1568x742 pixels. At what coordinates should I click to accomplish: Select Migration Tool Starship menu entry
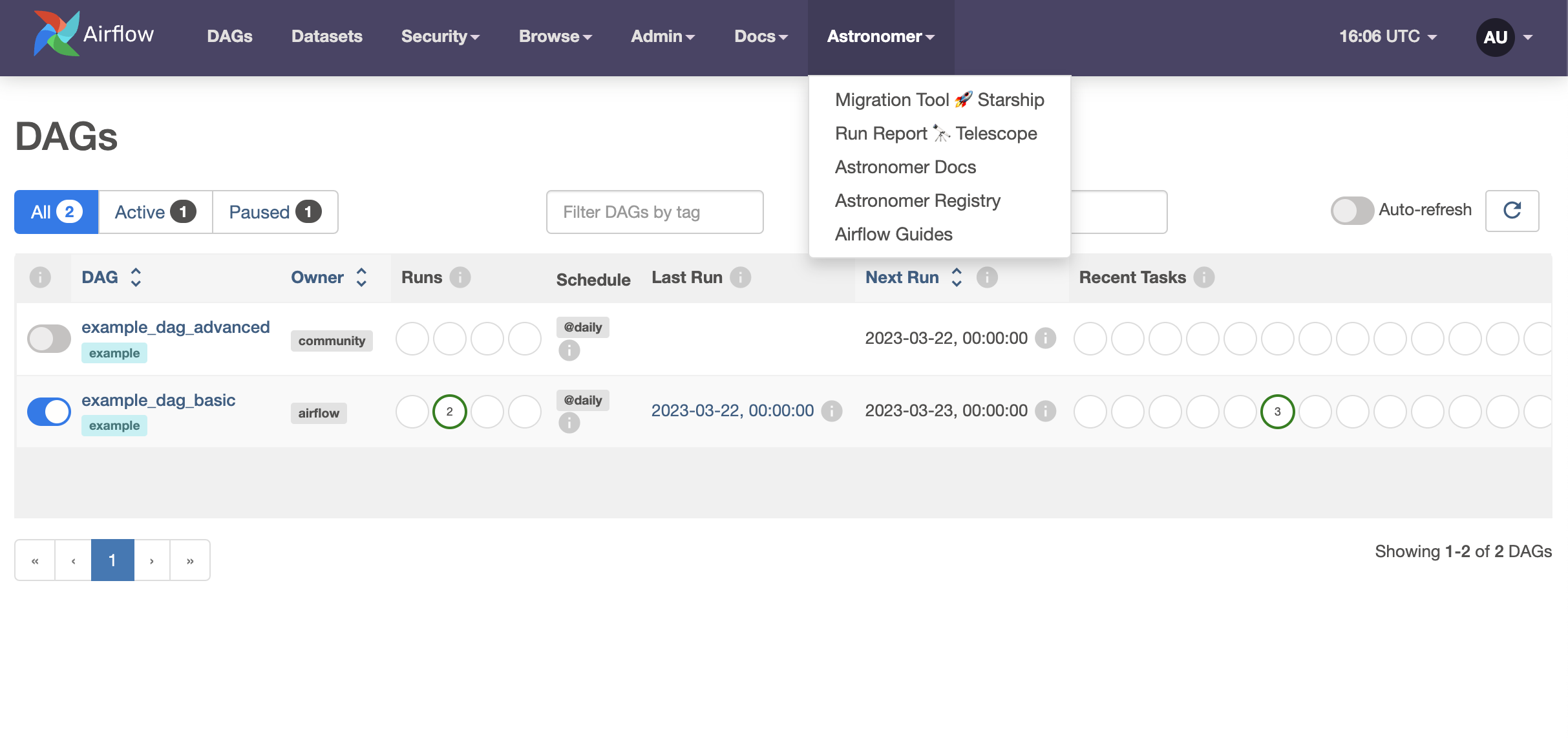(x=939, y=100)
